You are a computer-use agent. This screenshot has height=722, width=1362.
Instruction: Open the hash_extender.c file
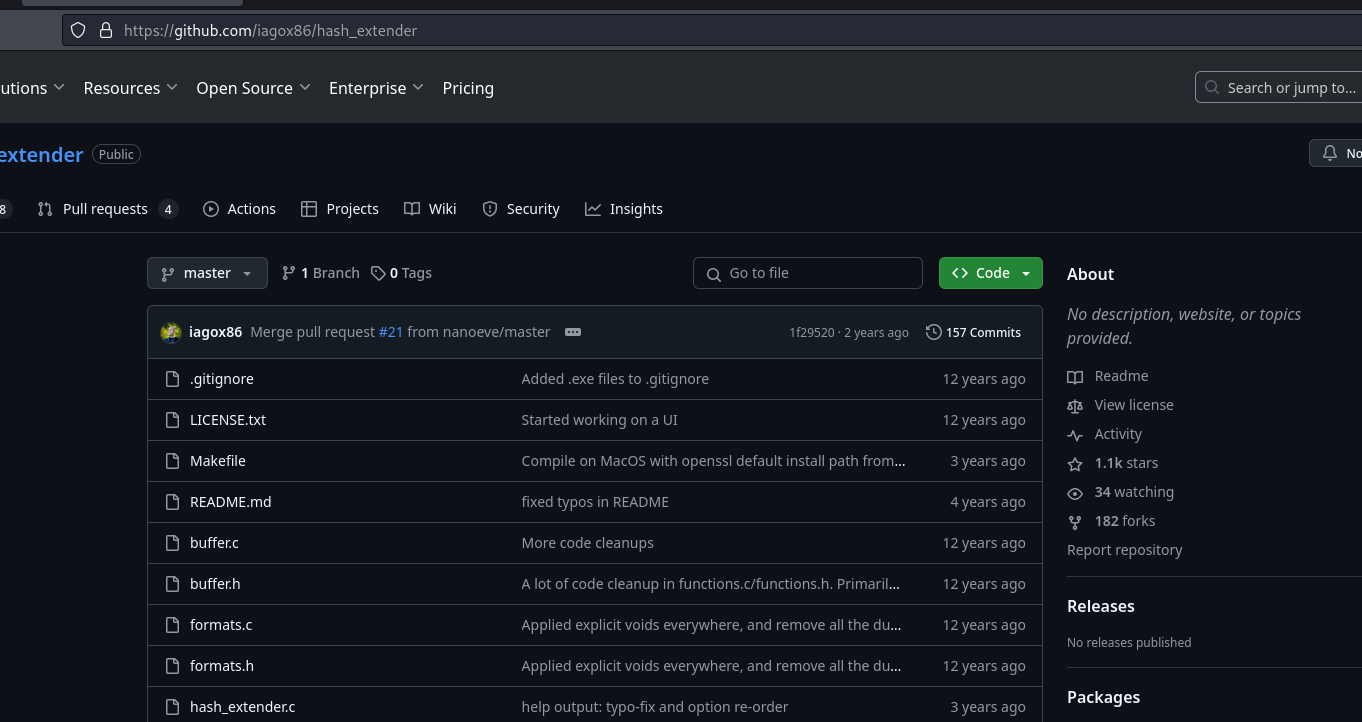(243, 707)
